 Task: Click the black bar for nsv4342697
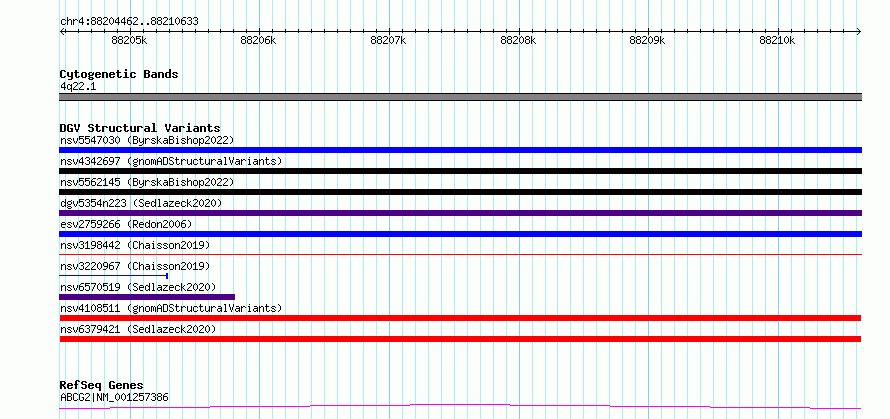pyautogui.click(x=460, y=171)
